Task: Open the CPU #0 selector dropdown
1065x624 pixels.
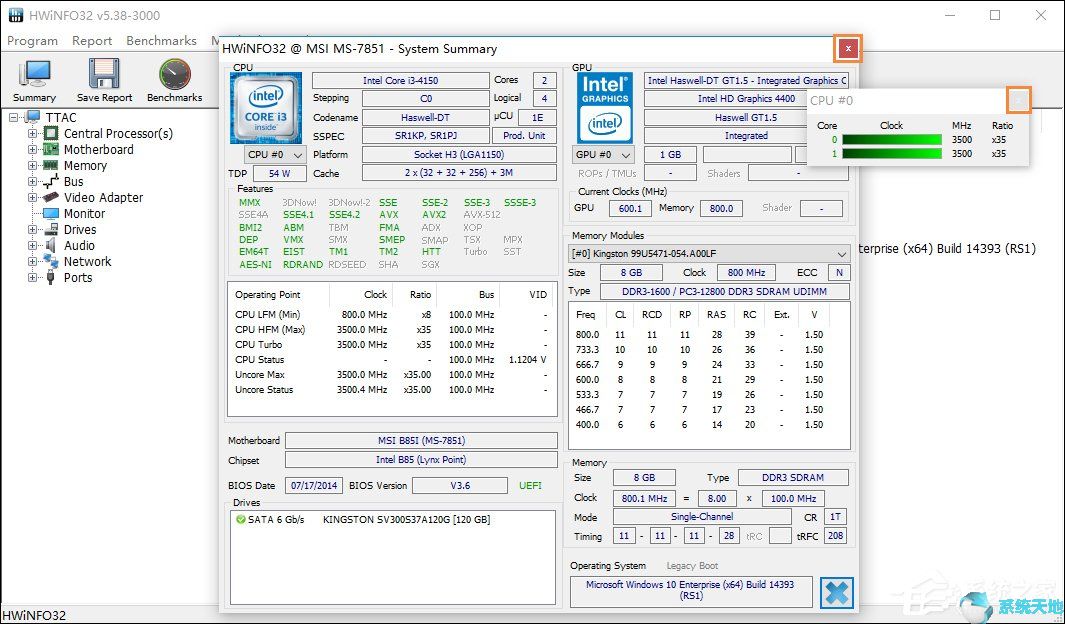Action: point(275,155)
